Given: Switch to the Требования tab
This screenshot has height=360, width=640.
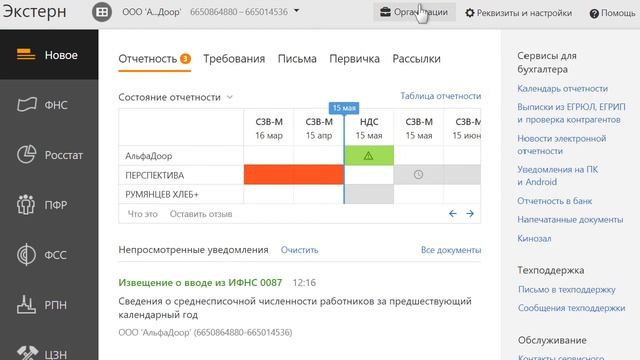Looking at the screenshot, I should (234, 59).
